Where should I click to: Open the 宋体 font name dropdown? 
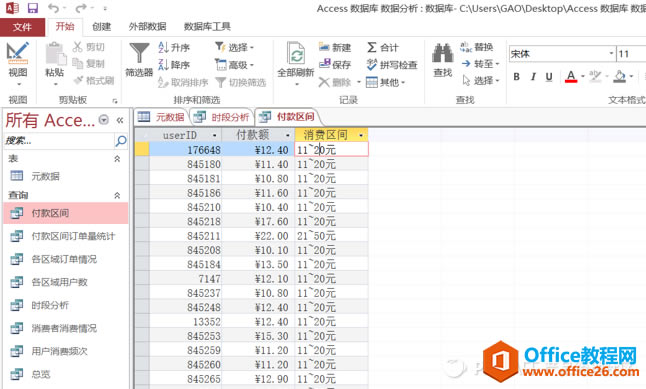pyautogui.click(x=611, y=54)
